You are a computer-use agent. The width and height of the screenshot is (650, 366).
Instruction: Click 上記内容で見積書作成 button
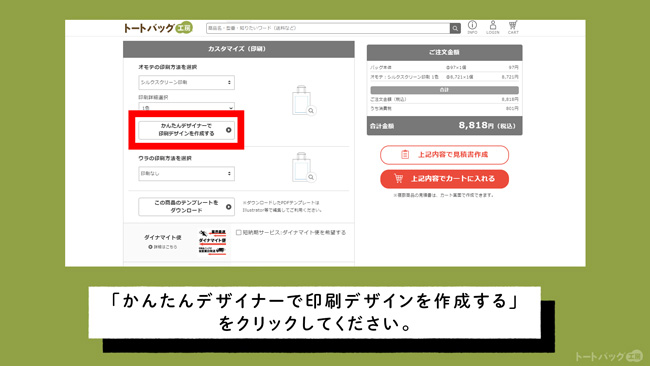(x=444, y=155)
